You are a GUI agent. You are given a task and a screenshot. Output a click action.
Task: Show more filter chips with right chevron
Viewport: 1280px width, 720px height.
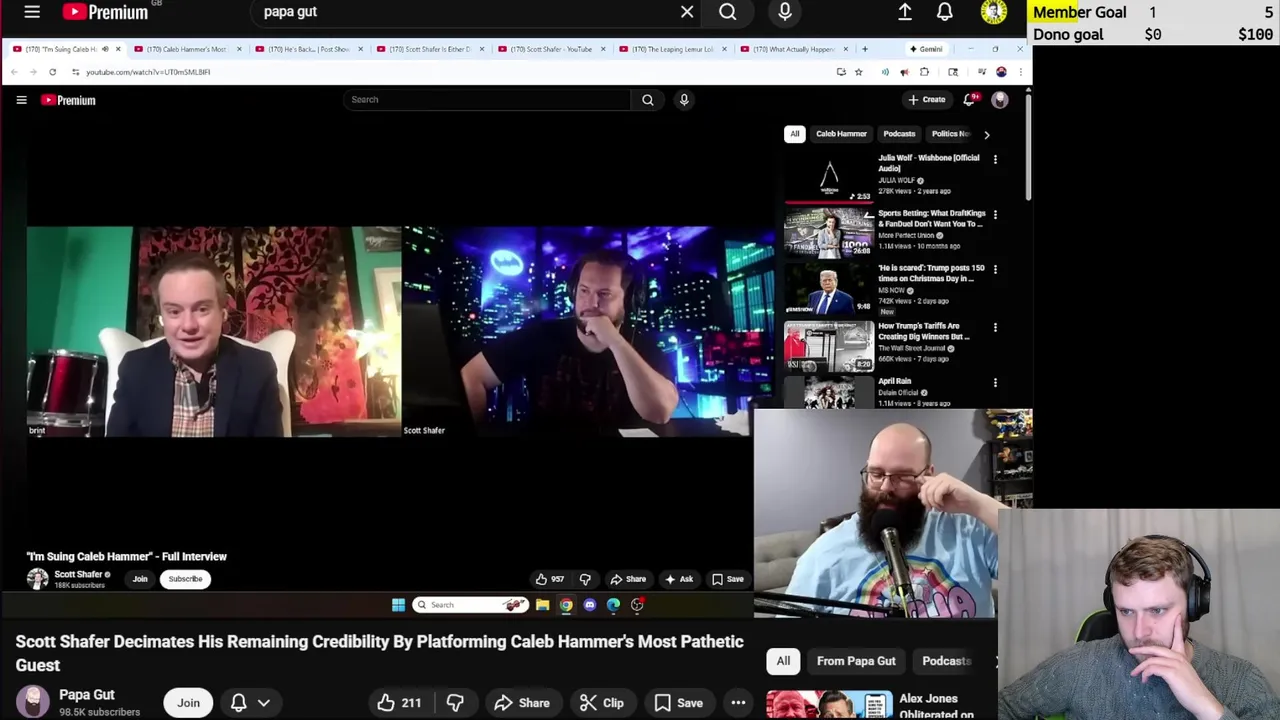click(x=986, y=134)
